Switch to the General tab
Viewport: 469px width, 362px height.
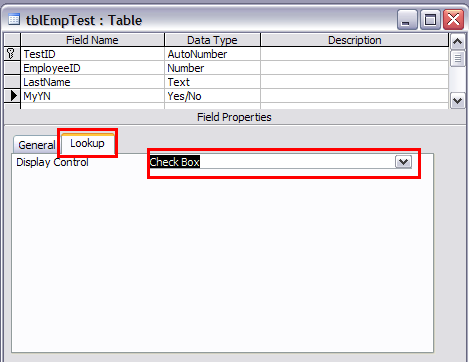pos(37,145)
